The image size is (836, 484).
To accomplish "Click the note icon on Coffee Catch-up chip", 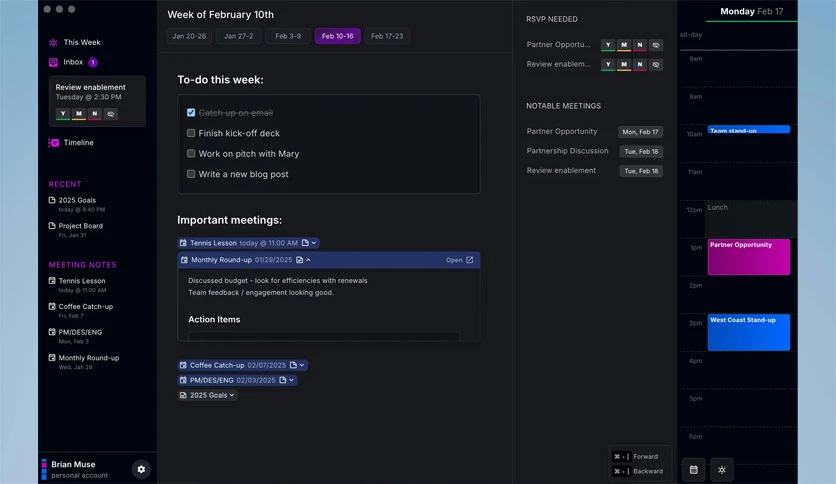I will pyautogui.click(x=293, y=365).
